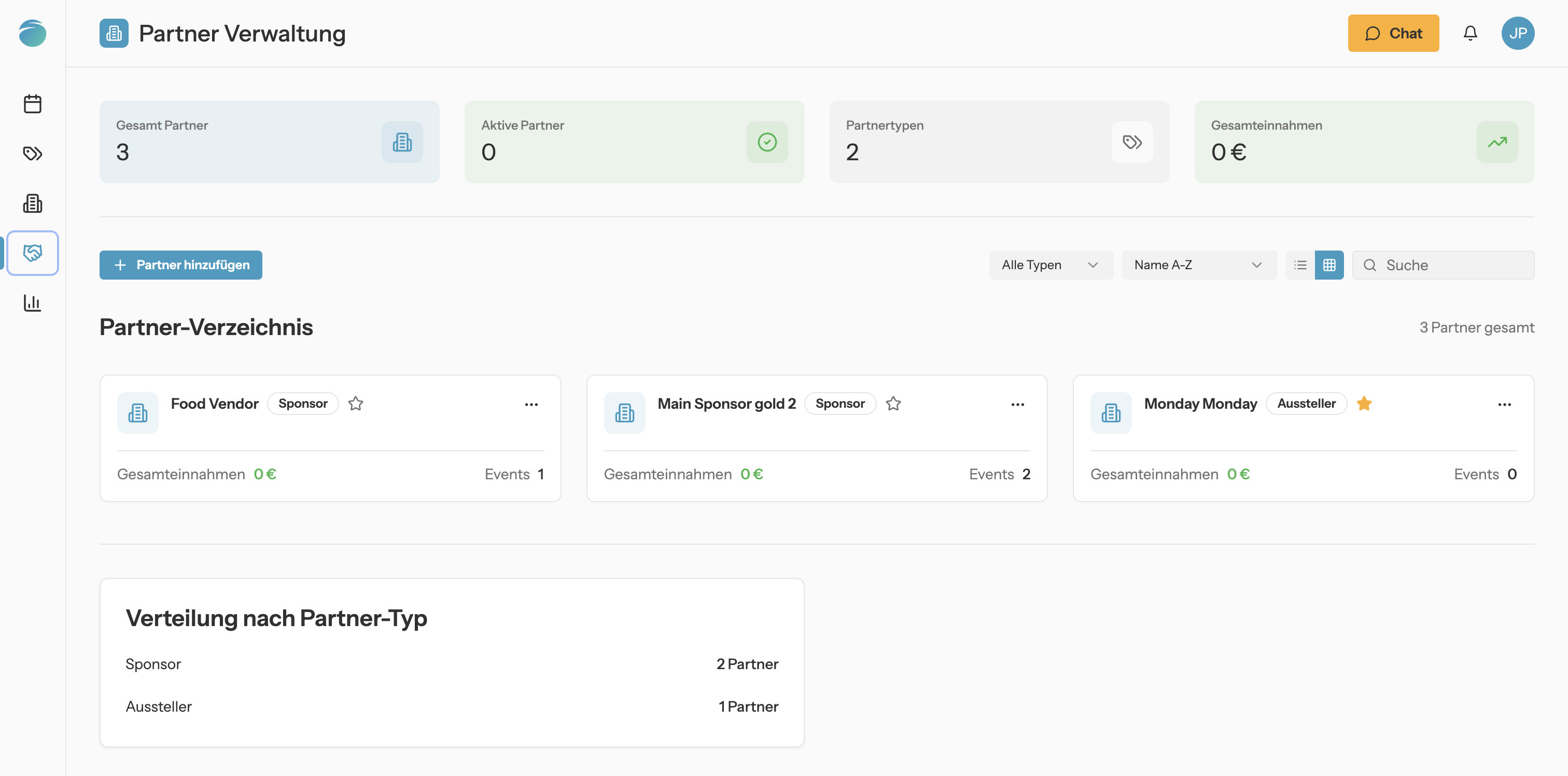
Task: Click '3 Partner gesamt' text
Action: 1477,328
